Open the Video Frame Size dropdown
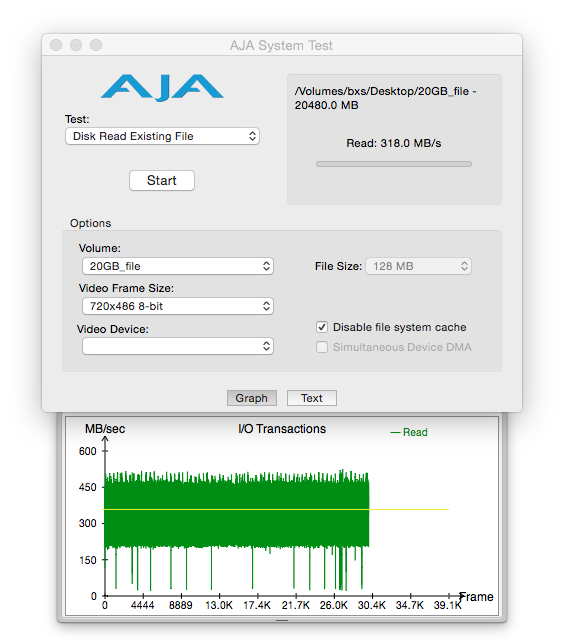Screen dimensions: 564x644 178,306
